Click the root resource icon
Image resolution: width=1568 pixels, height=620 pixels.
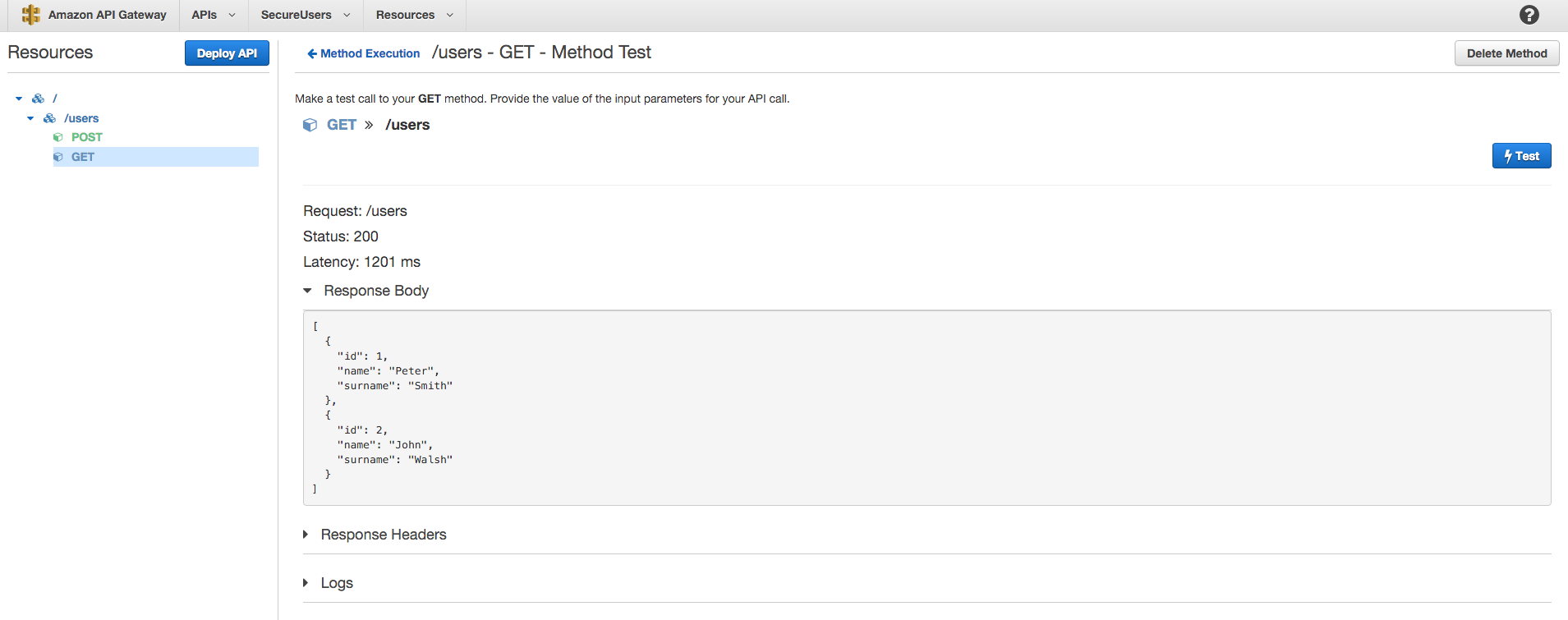click(x=38, y=99)
